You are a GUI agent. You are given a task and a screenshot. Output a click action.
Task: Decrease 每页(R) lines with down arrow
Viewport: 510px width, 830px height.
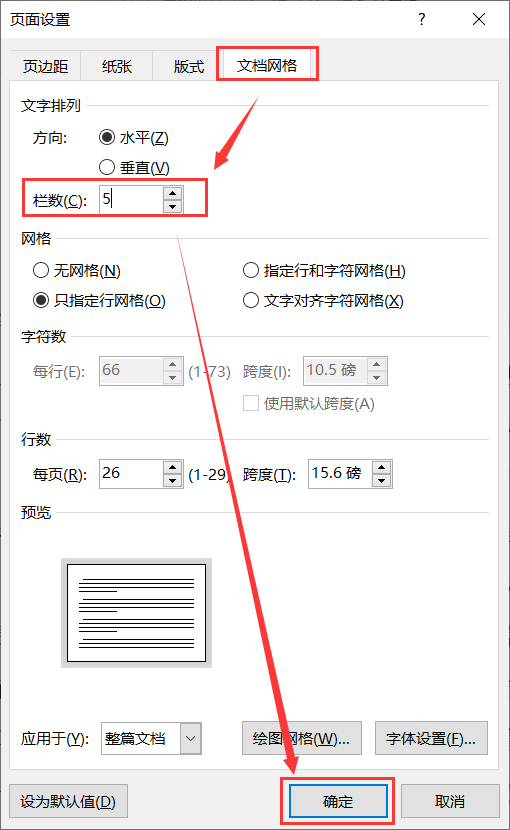(173, 481)
